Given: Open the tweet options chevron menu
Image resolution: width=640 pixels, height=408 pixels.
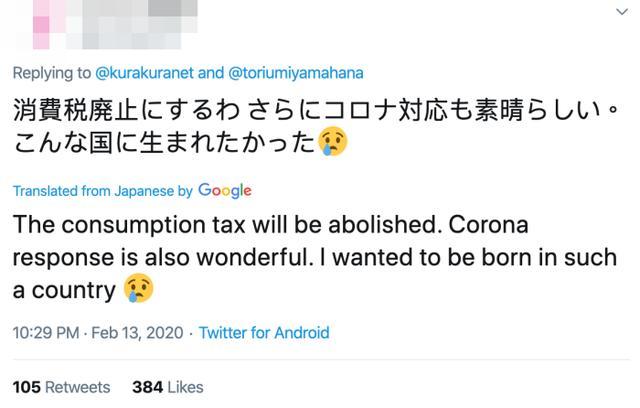Looking at the screenshot, I should [x=619, y=12].
